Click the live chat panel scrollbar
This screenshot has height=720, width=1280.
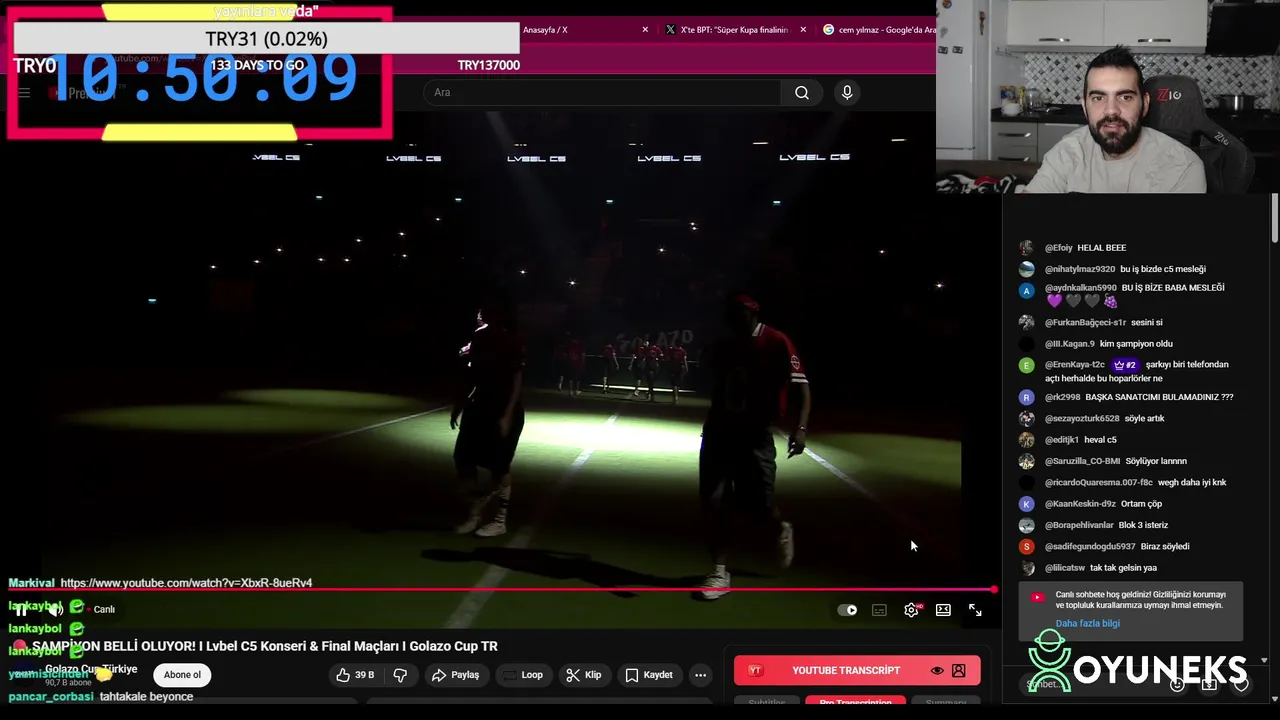[x=1274, y=217]
